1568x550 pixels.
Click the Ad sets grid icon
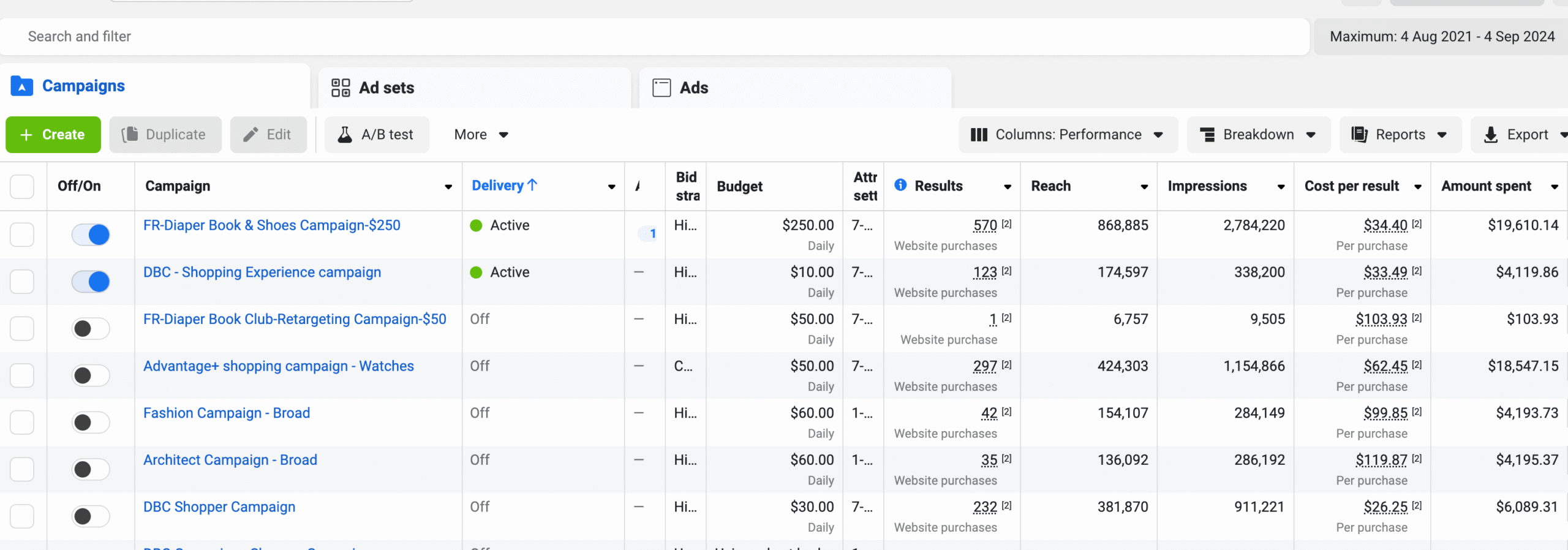point(341,88)
